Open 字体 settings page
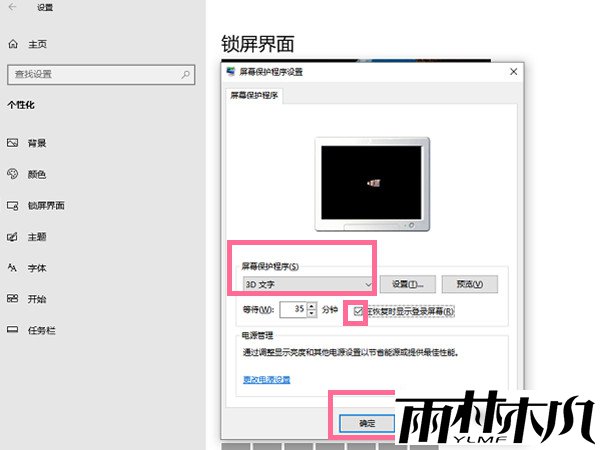The height and width of the screenshot is (450, 600). 37,268
